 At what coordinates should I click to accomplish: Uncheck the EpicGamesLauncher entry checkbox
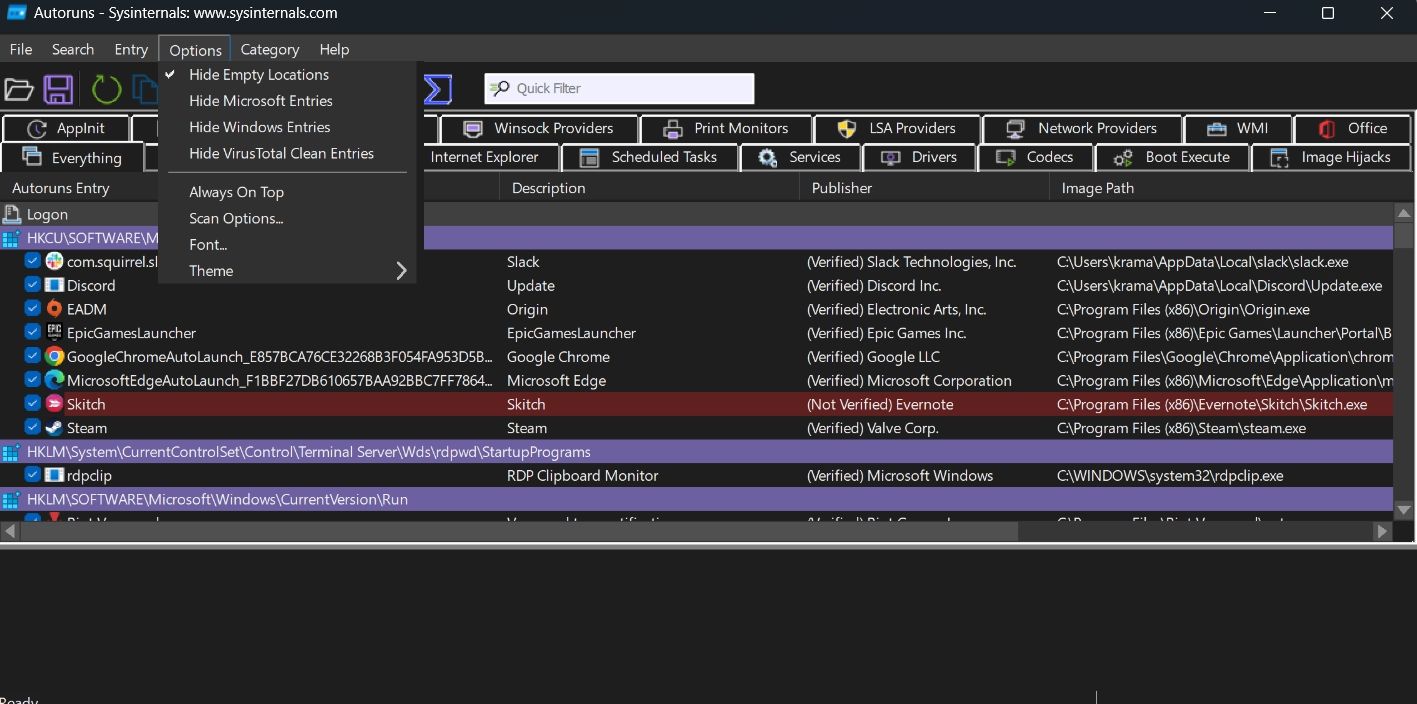click(x=32, y=333)
